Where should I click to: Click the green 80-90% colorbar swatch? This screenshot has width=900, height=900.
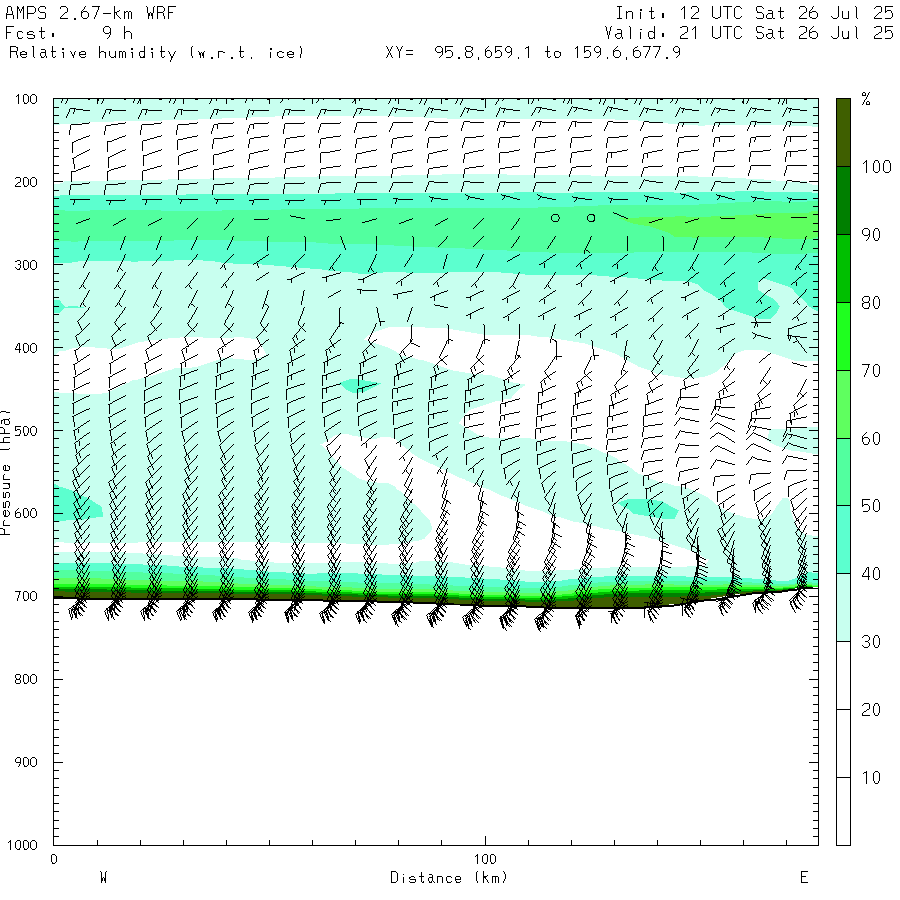pos(843,269)
